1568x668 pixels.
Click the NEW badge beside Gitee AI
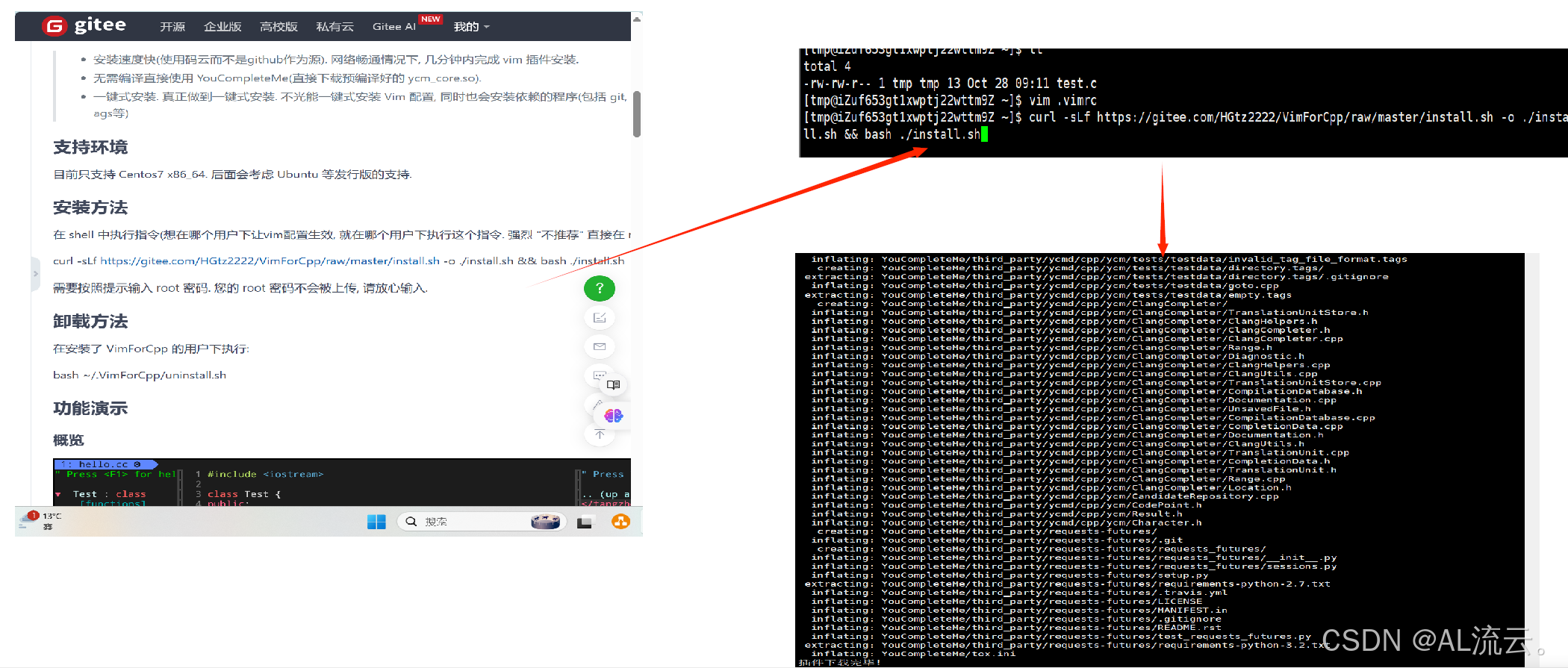(431, 19)
